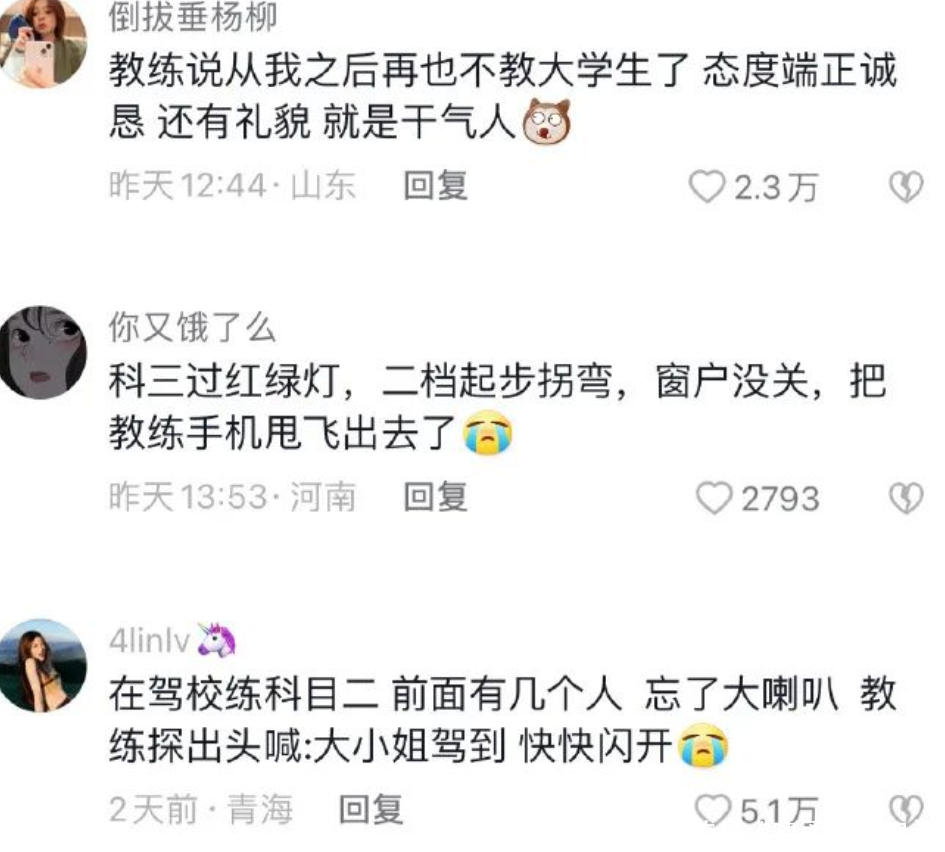Click comment text about 科三过红绿灯
The height and width of the screenshot is (852, 945).
(x=498, y=407)
